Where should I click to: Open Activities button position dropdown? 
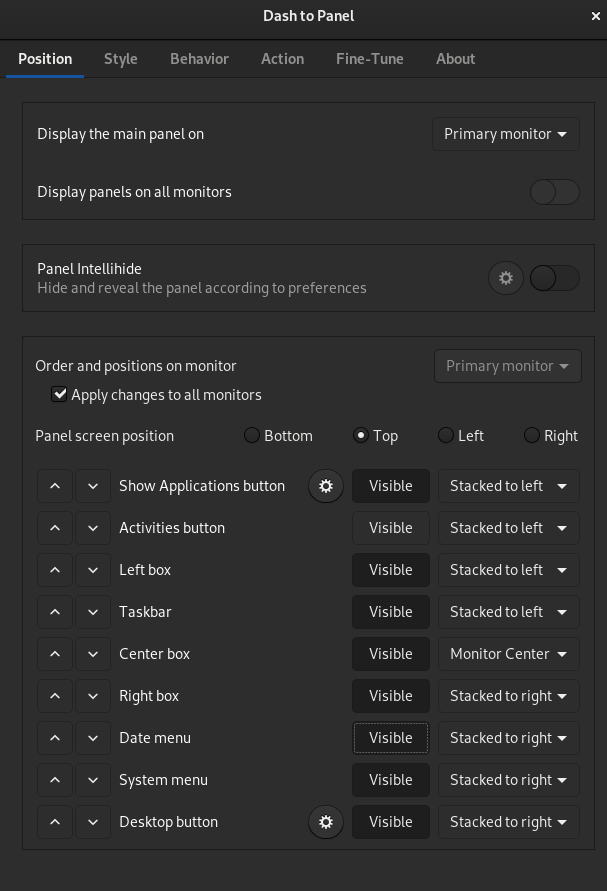click(509, 528)
